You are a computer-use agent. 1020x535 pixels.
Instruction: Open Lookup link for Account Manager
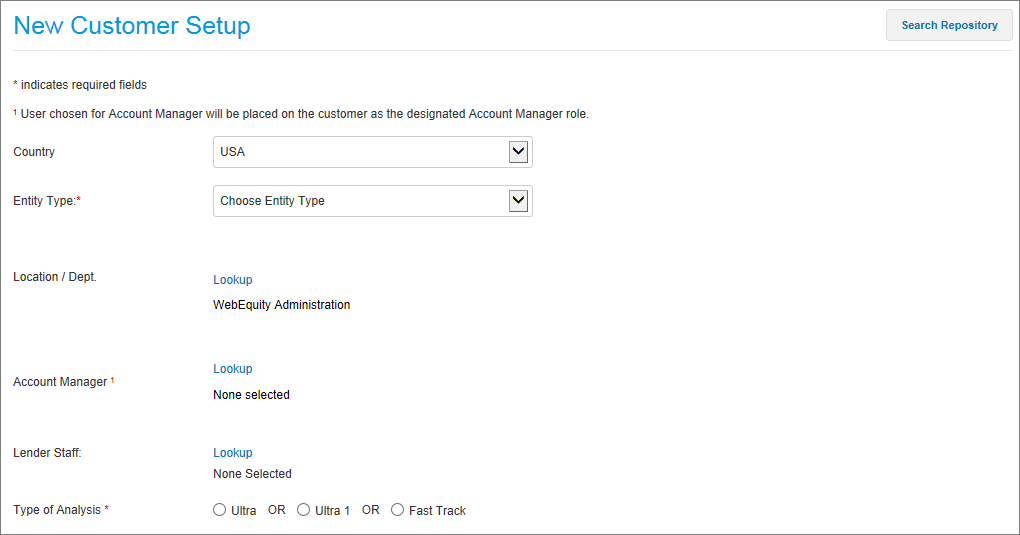pos(233,369)
